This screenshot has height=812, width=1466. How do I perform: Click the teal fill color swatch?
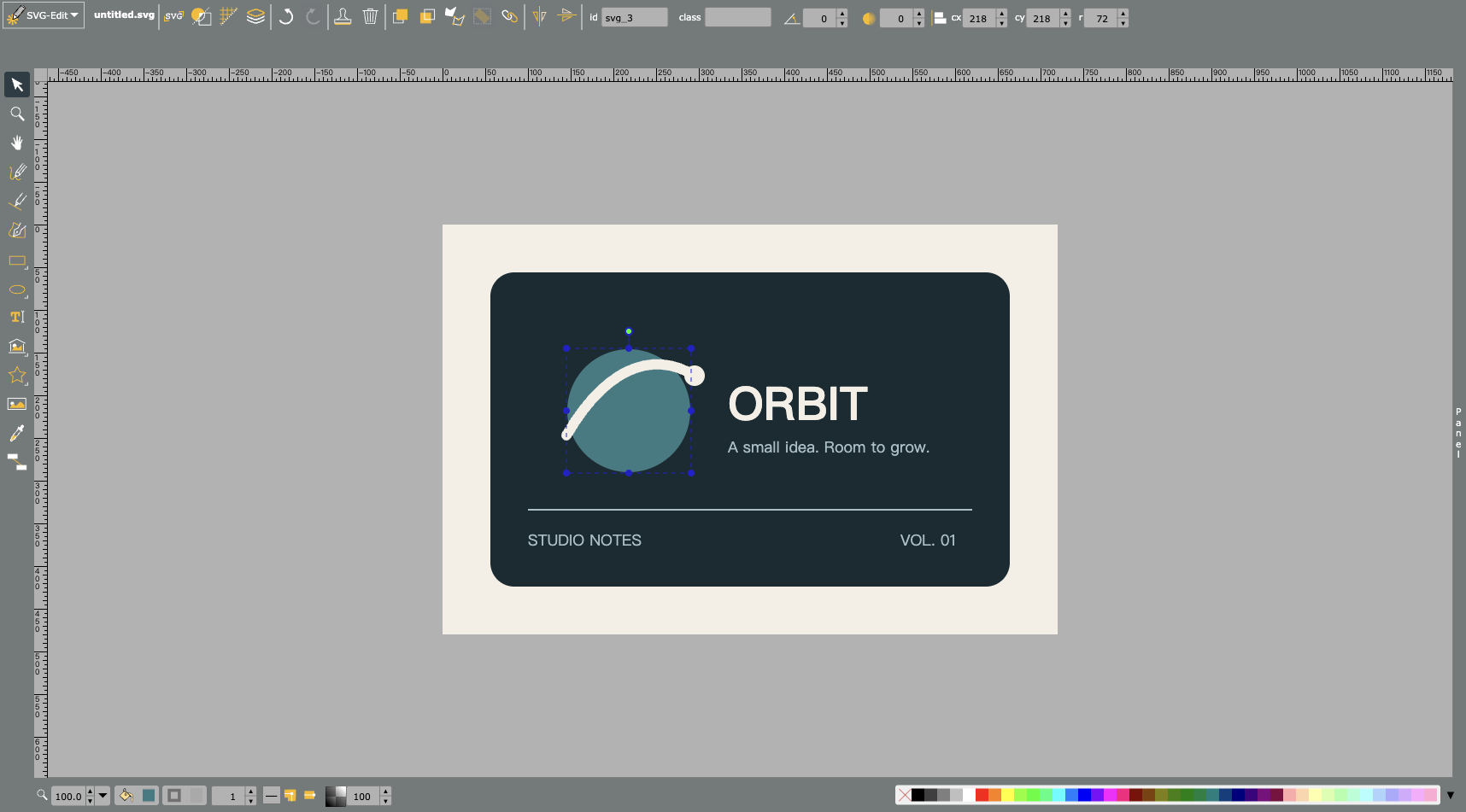[149, 796]
